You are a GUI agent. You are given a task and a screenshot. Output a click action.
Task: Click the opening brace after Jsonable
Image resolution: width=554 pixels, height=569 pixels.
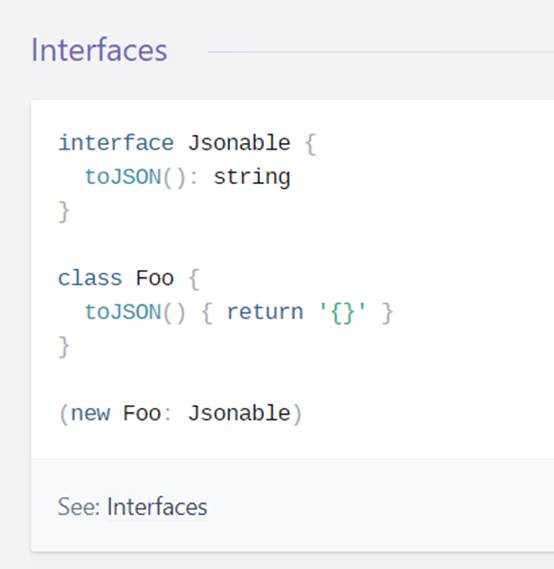311,144
